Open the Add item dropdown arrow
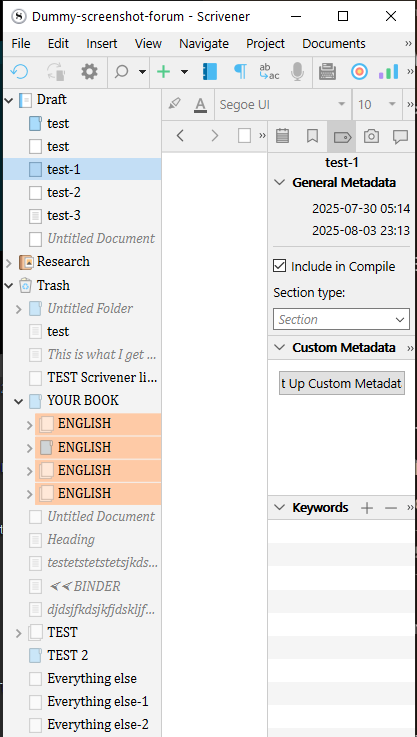Viewport: 417px width, 737px height. tap(184, 72)
